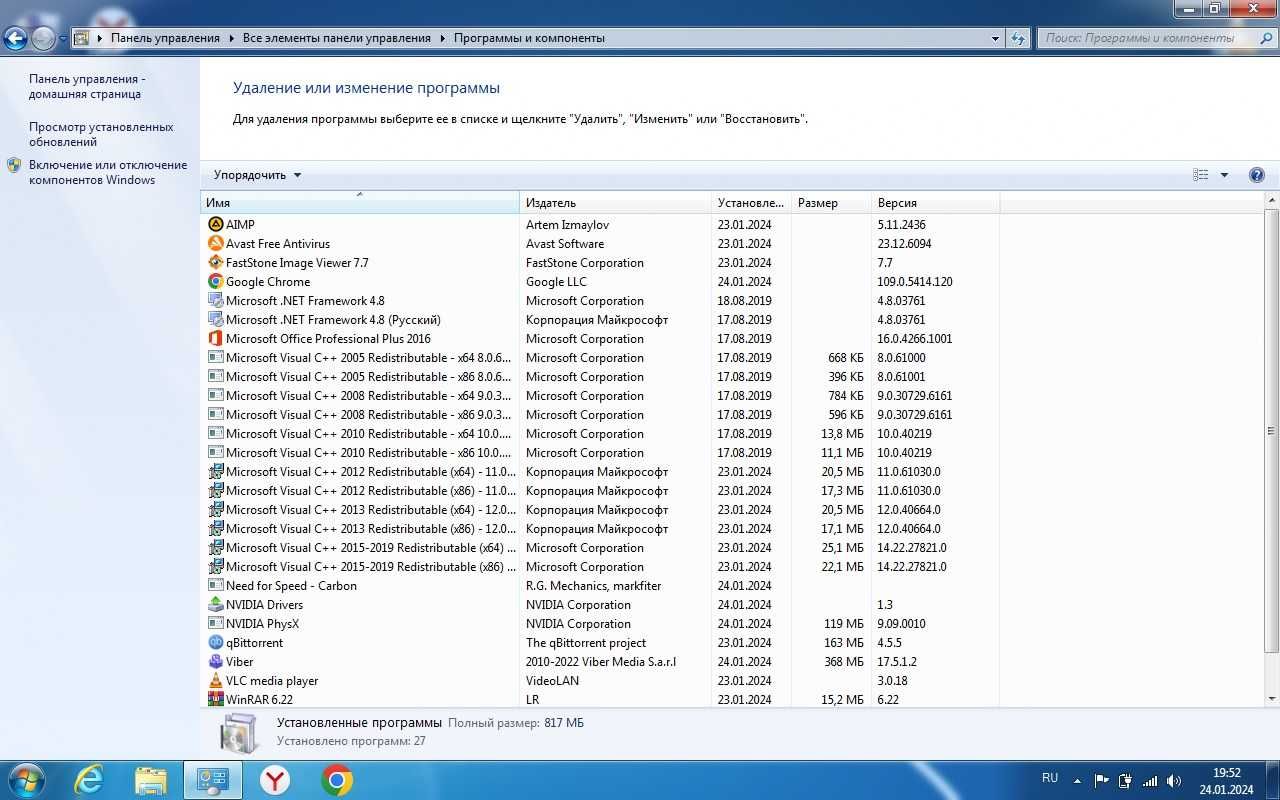The width and height of the screenshot is (1280, 800).
Task: Select Microsoft Visual C++ 2010 Redistributable x64 row
Action: [600, 434]
